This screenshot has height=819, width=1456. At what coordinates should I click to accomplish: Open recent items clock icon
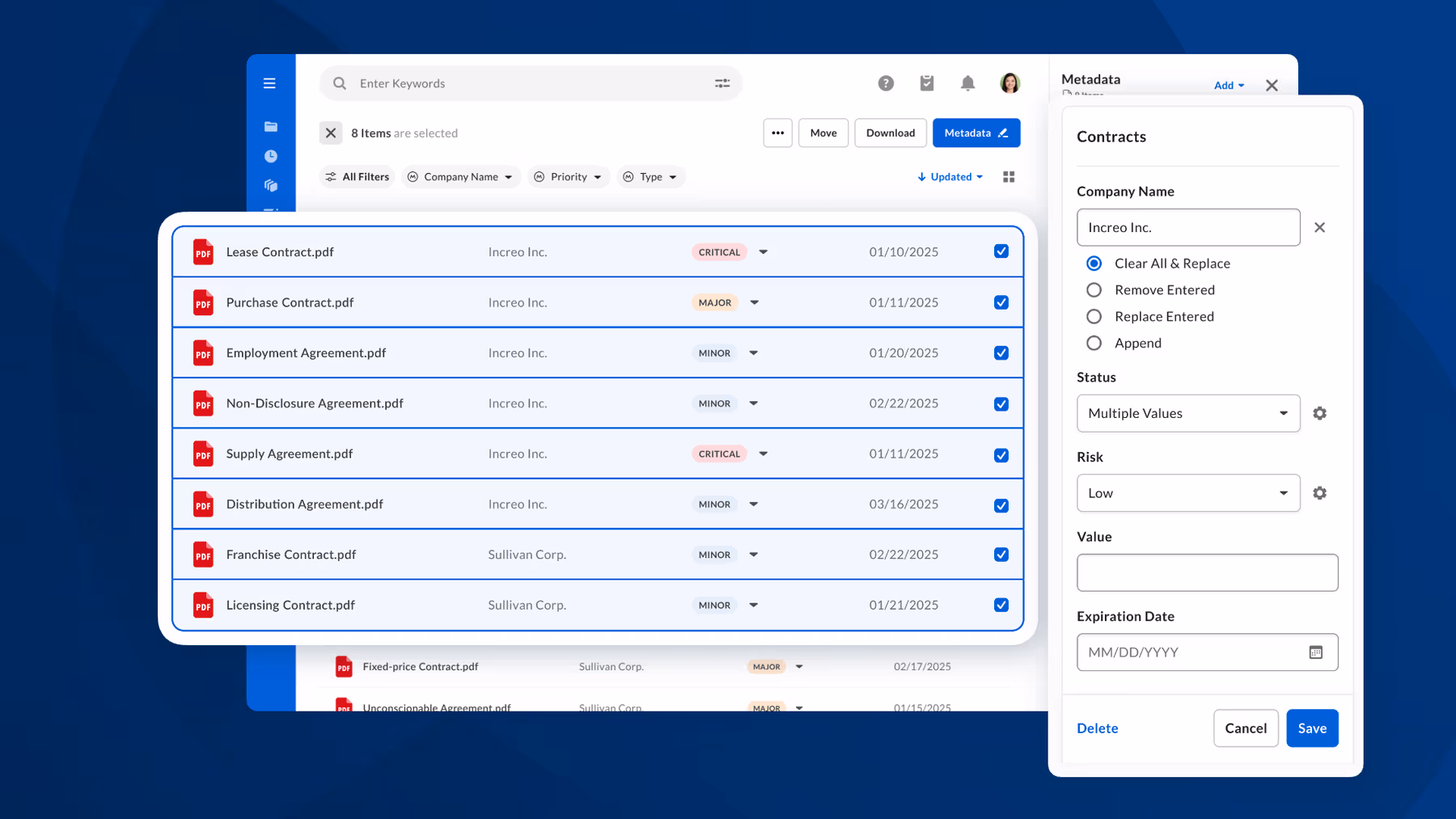[271, 156]
